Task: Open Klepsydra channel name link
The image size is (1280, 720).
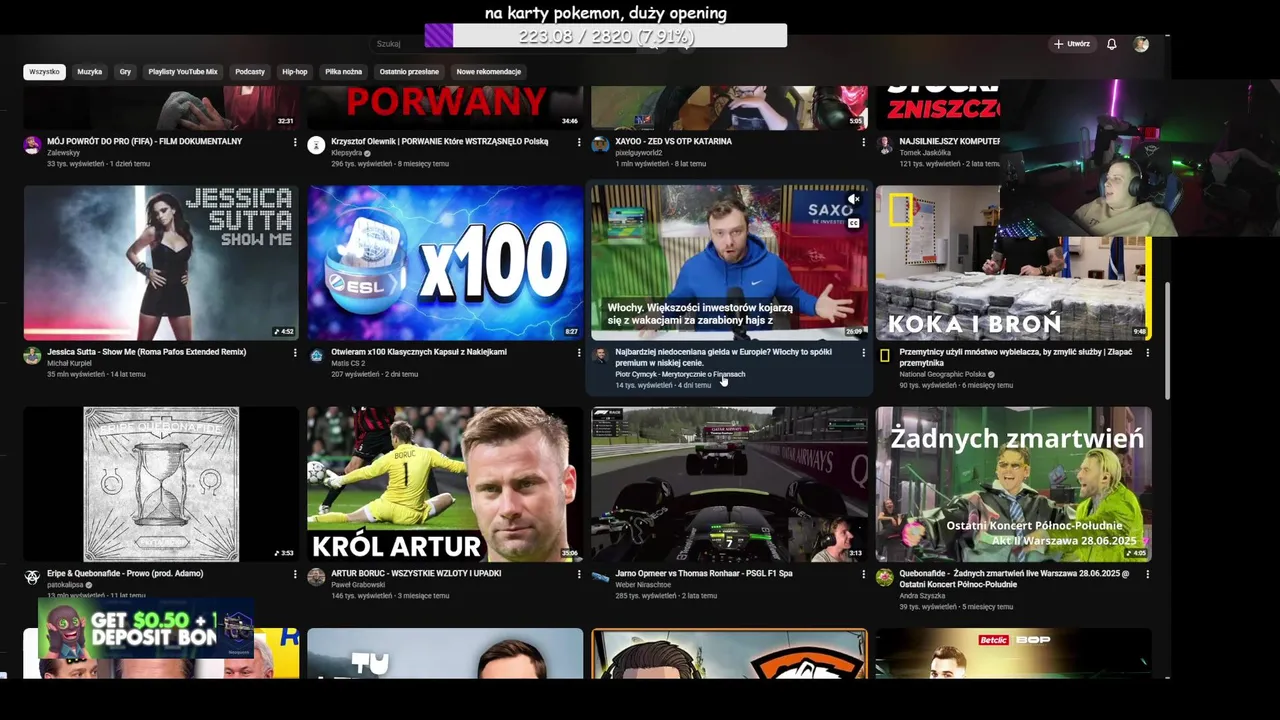Action: pos(346,153)
